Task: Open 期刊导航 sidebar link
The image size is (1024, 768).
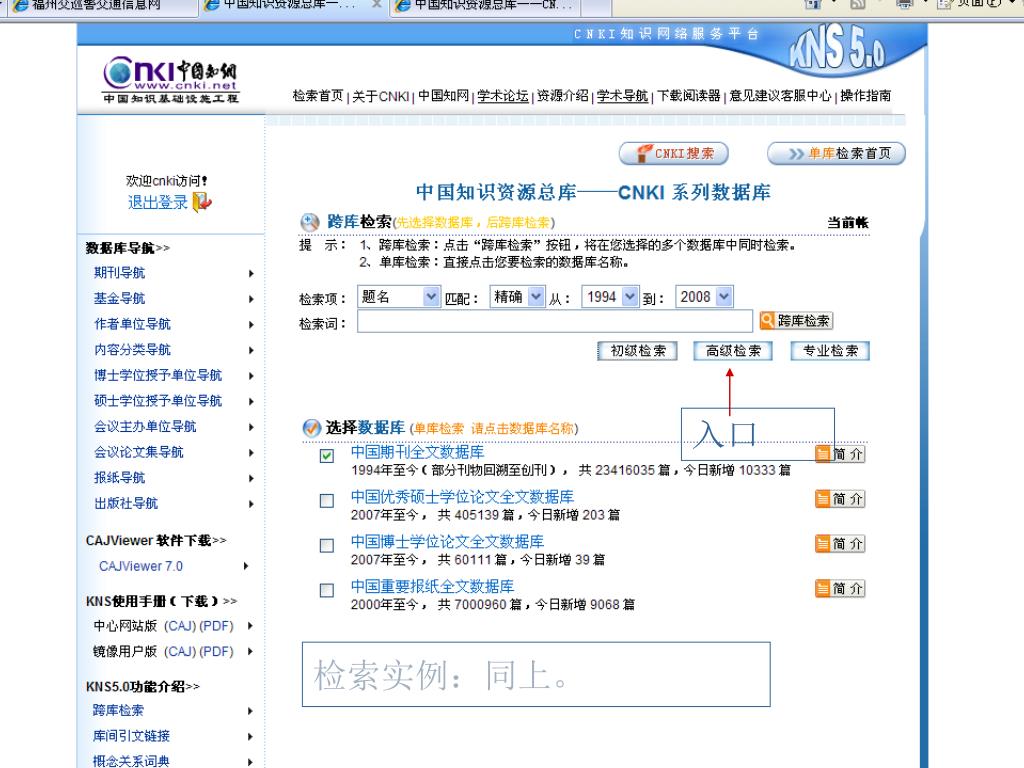Action: (x=120, y=273)
